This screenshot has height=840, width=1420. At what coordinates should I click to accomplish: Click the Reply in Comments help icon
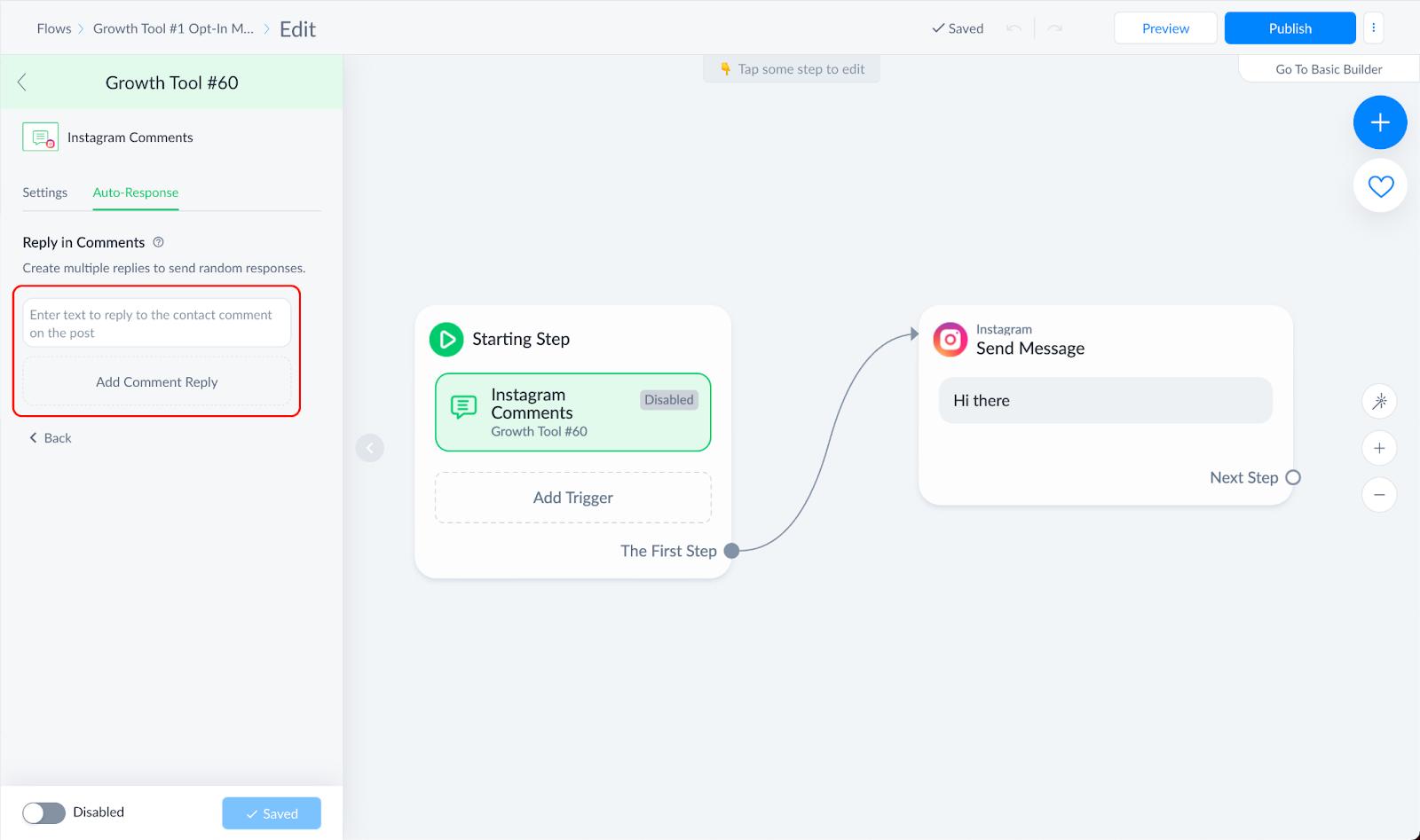[159, 242]
